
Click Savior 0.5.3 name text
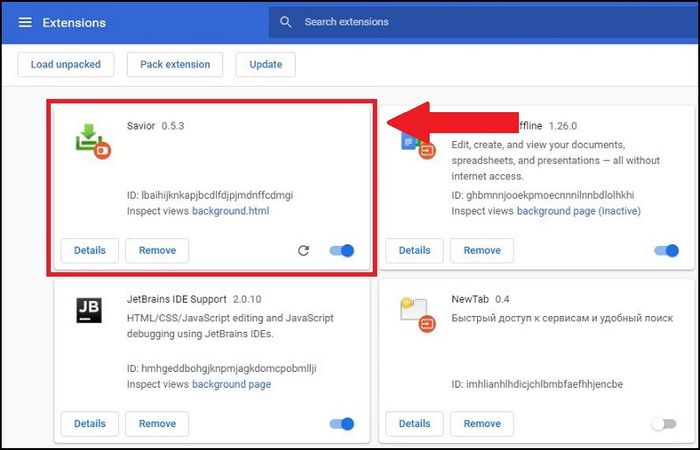tap(155, 126)
